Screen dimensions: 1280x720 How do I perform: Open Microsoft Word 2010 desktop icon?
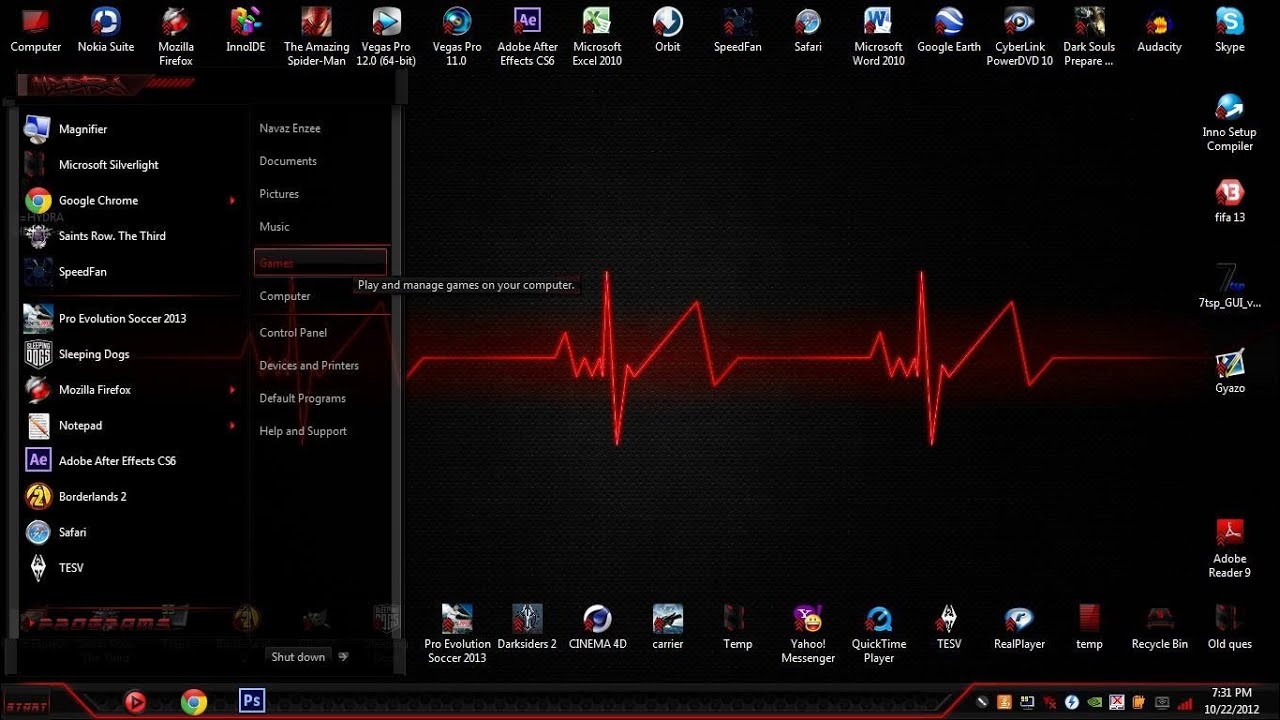click(878, 36)
